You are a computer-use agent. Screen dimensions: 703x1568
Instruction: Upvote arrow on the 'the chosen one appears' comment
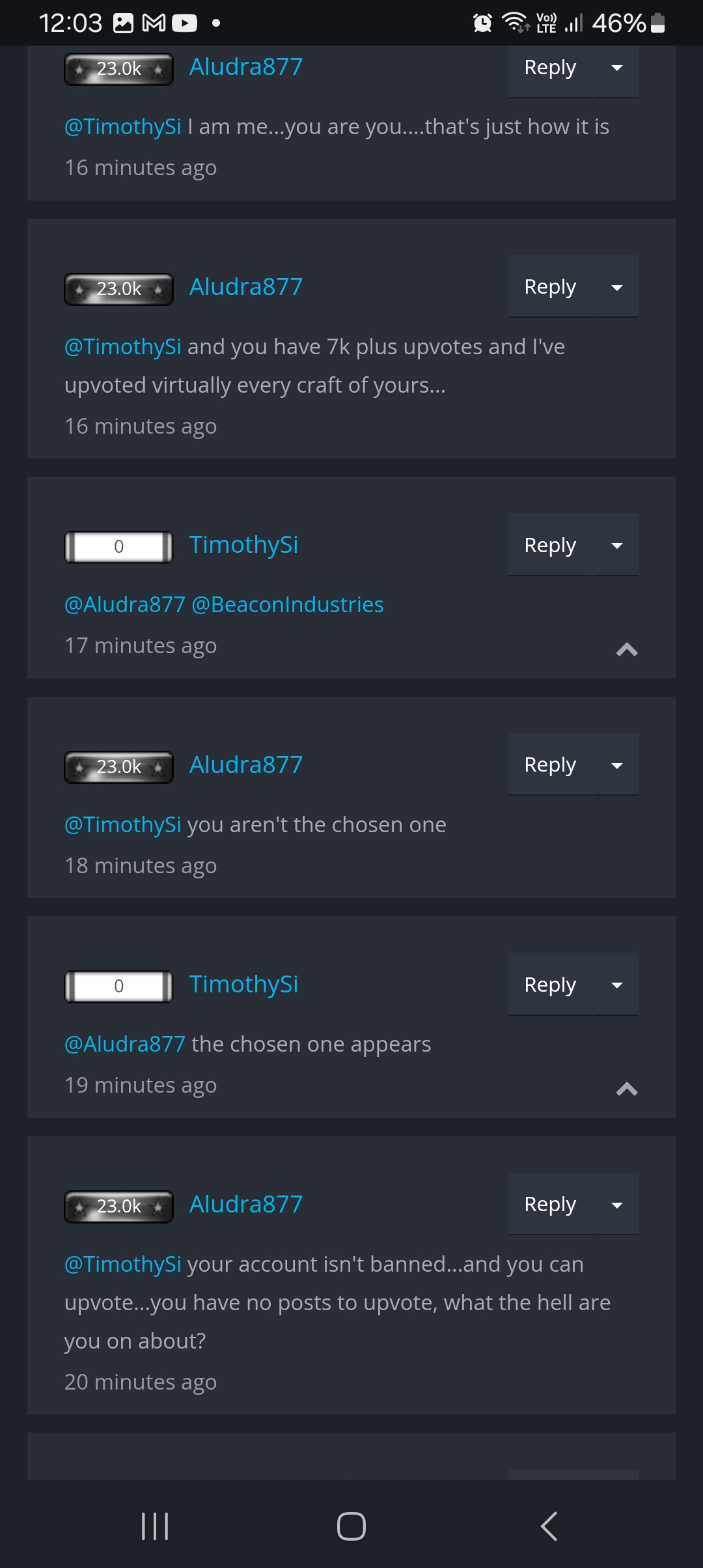coord(627,1089)
